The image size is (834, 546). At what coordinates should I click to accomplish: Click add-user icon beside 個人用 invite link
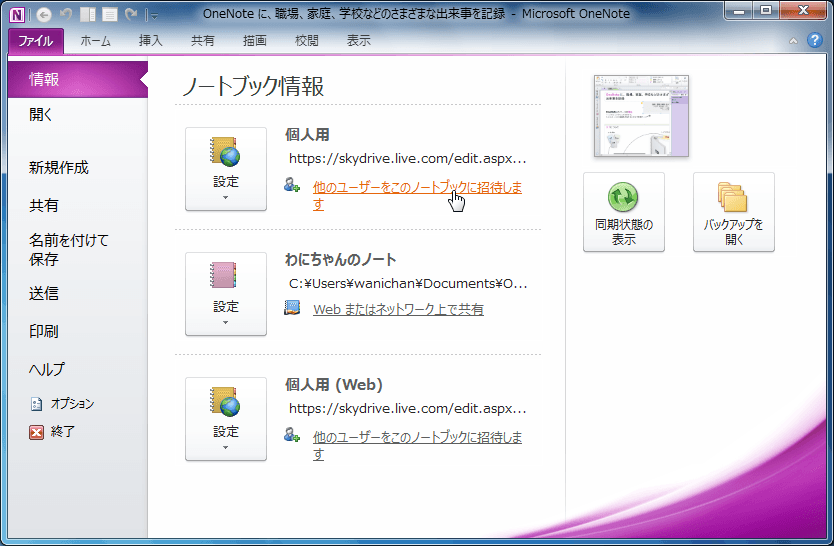(x=291, y=185)
